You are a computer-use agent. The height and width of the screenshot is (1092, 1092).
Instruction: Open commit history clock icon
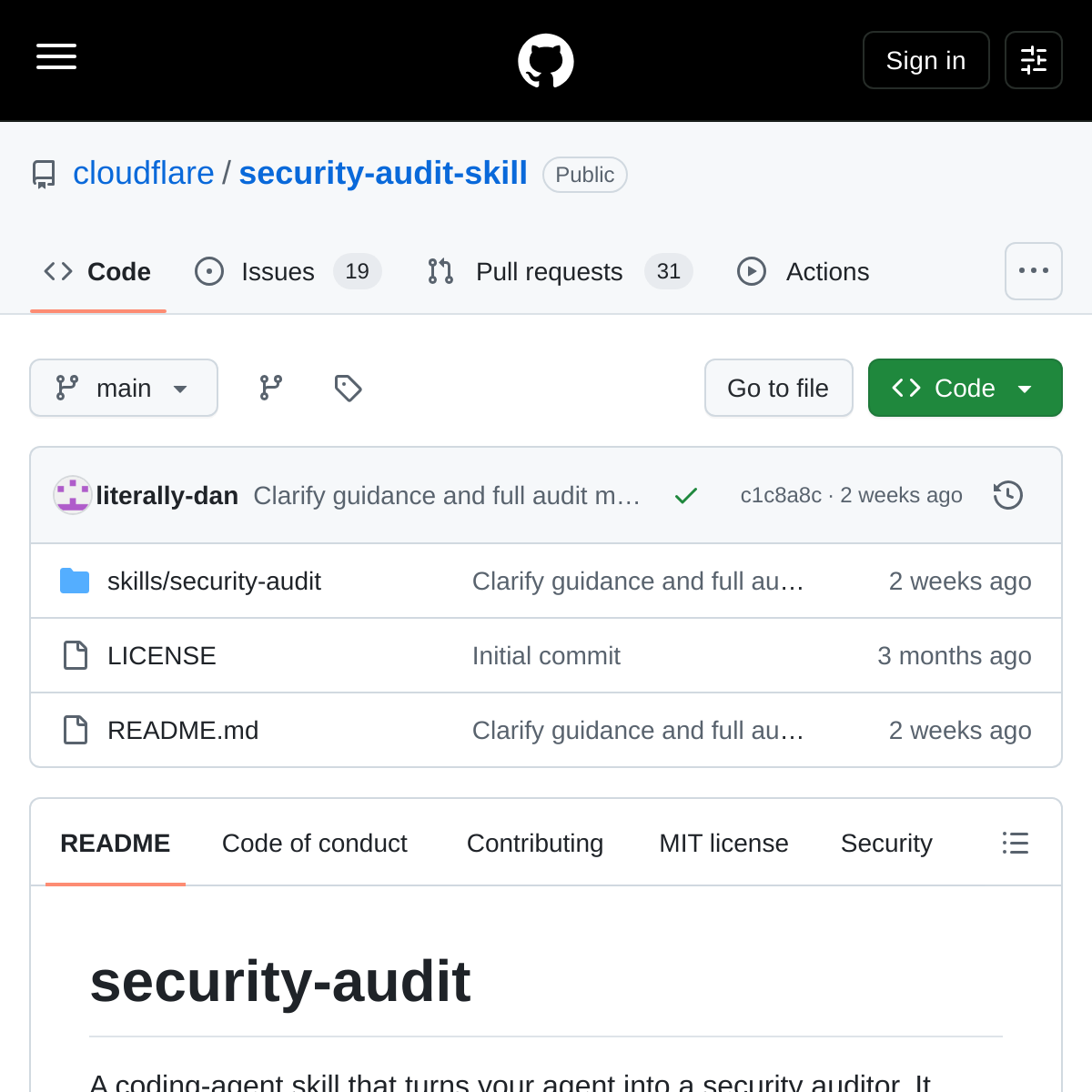[1008, 495]
